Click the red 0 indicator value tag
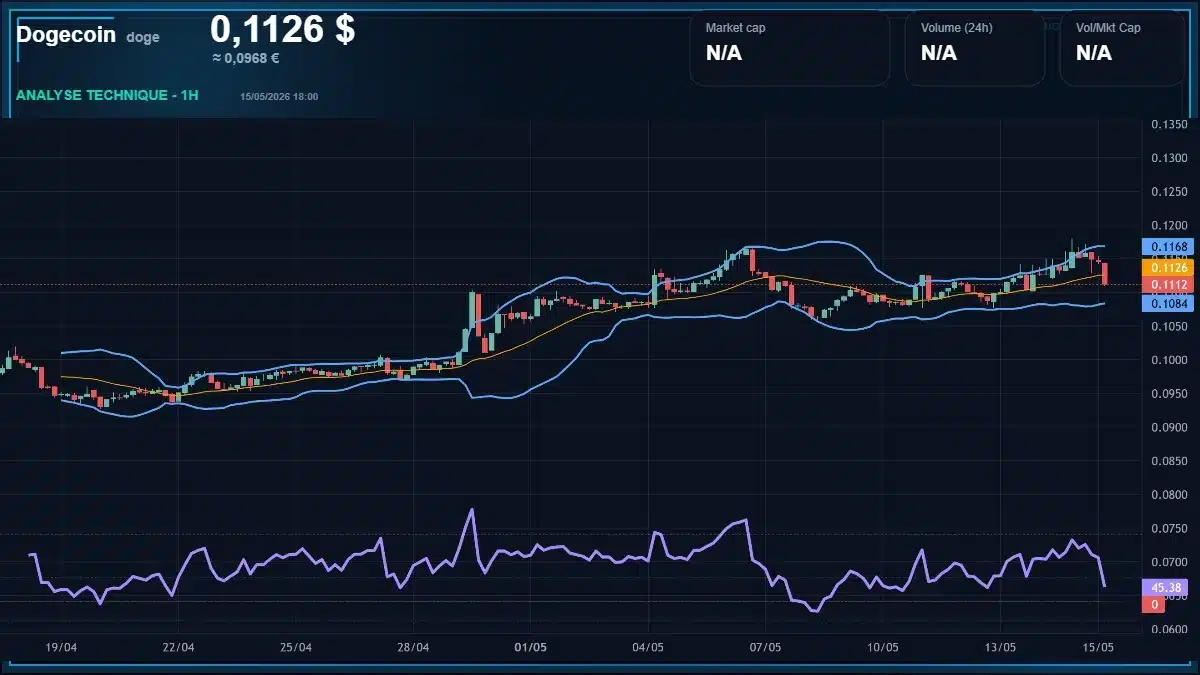1200x675 pixels. (x=1154, y=604)
